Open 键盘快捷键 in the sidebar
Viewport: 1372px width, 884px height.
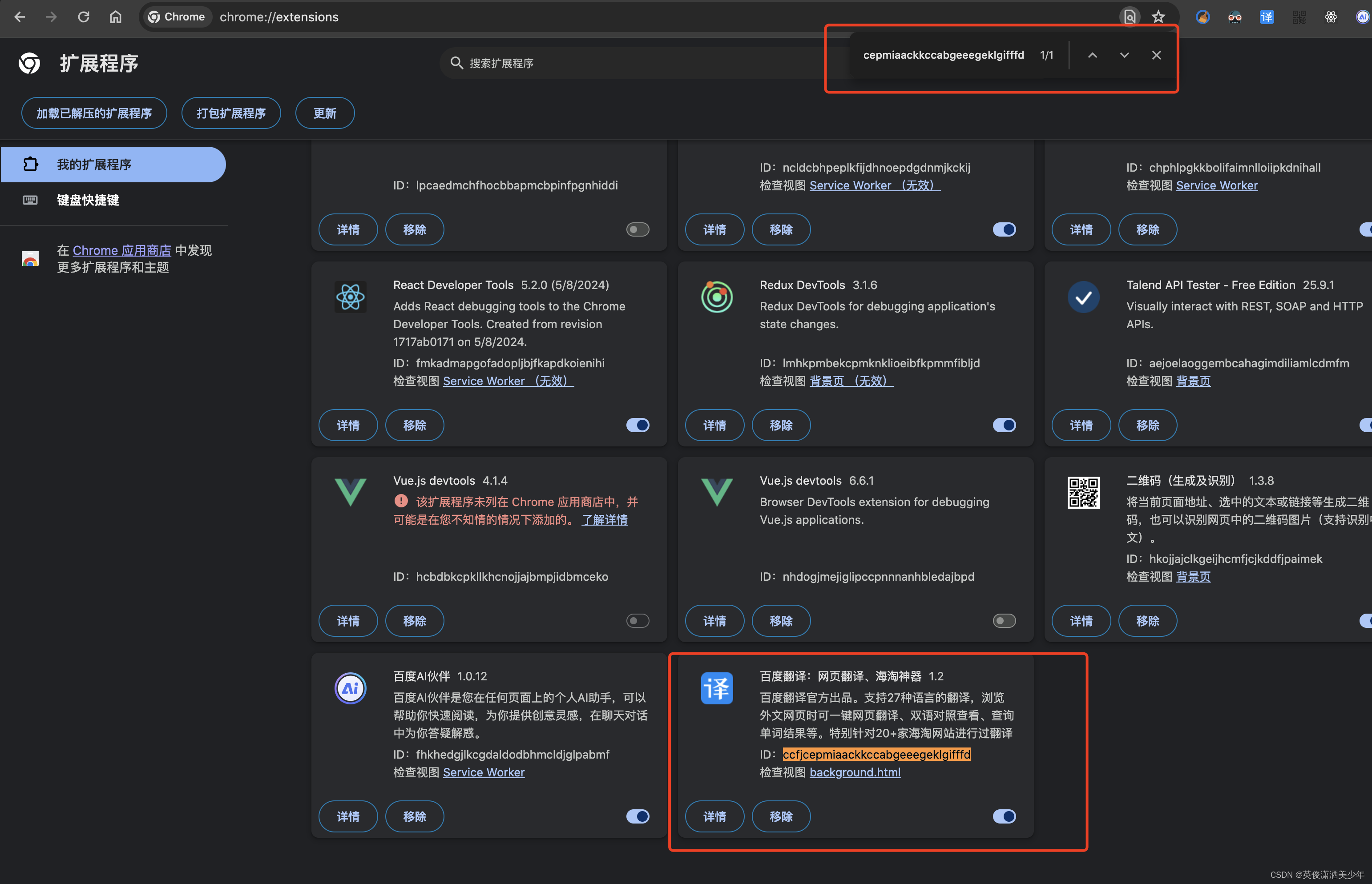coord(113,200)
